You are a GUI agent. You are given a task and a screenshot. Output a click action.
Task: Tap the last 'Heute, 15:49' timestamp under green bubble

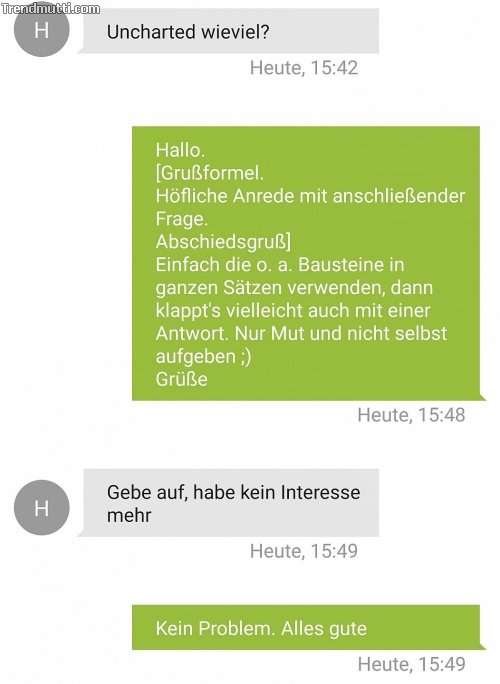[411, 664]
